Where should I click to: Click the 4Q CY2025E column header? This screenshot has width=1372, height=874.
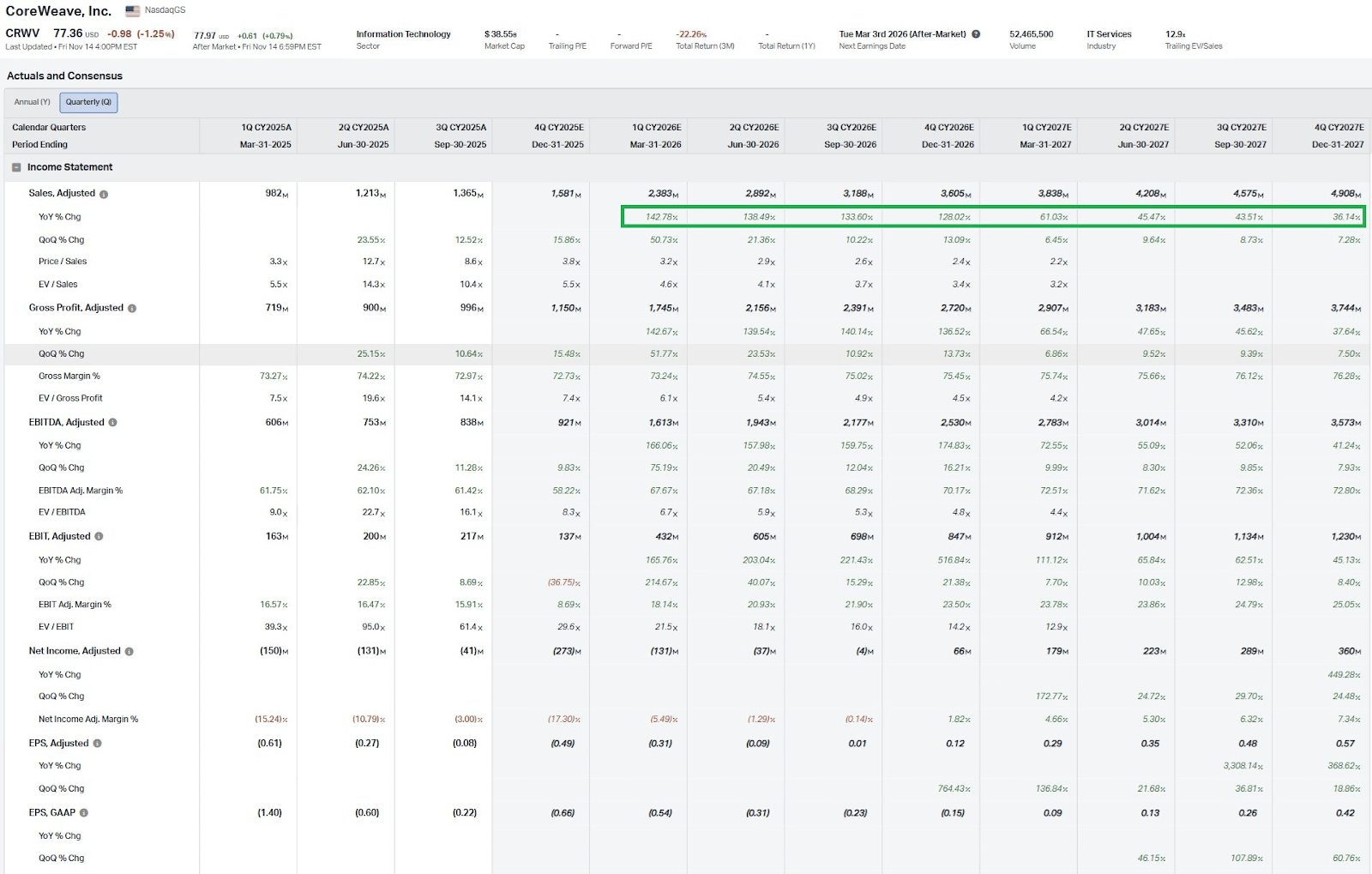click(559, 128)
